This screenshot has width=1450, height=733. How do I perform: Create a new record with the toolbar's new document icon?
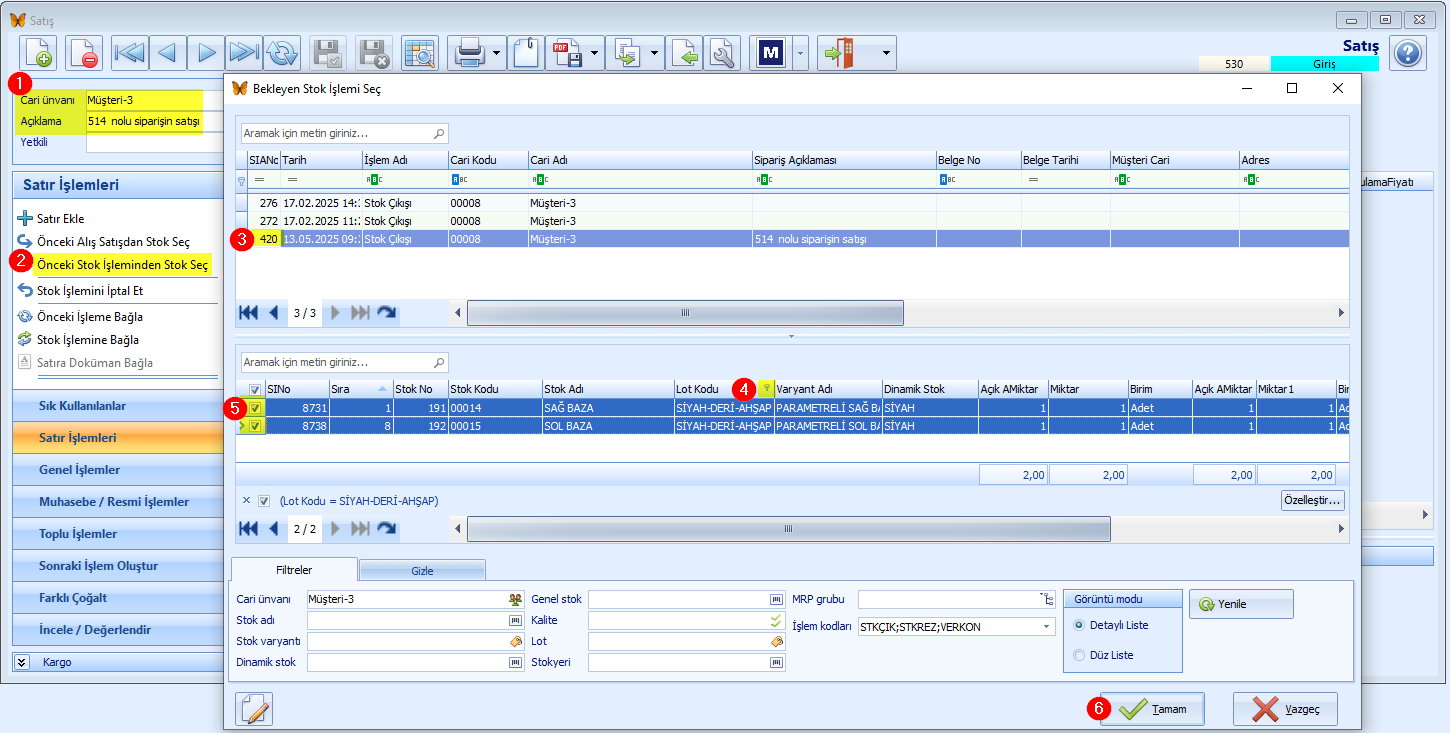pos(39,52)
